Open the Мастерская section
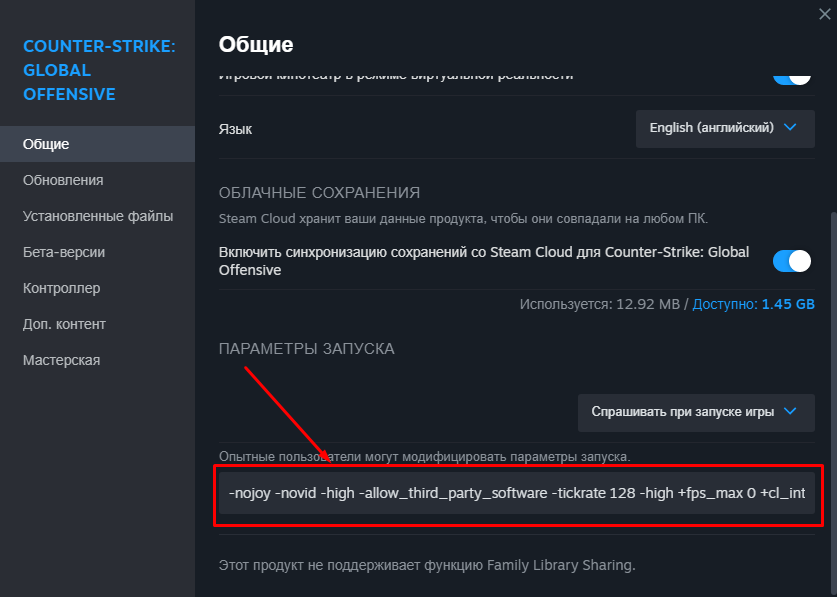The image size is (837, 597). coord(61,360)
